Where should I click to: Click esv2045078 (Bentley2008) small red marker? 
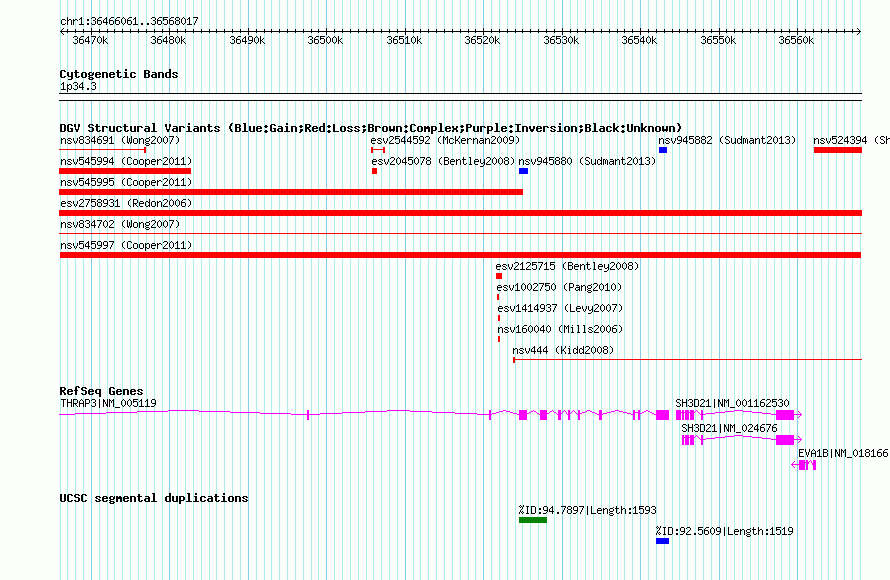tap(375, 171)
